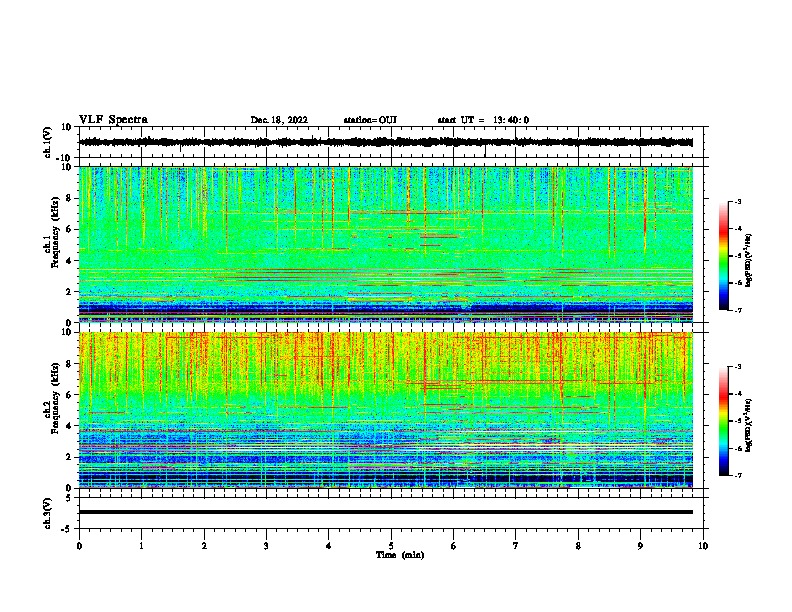Screen dimensions: 792x612
Task: Click the "-7" label below ch.2 colorbar
Action: click(737, 475)
